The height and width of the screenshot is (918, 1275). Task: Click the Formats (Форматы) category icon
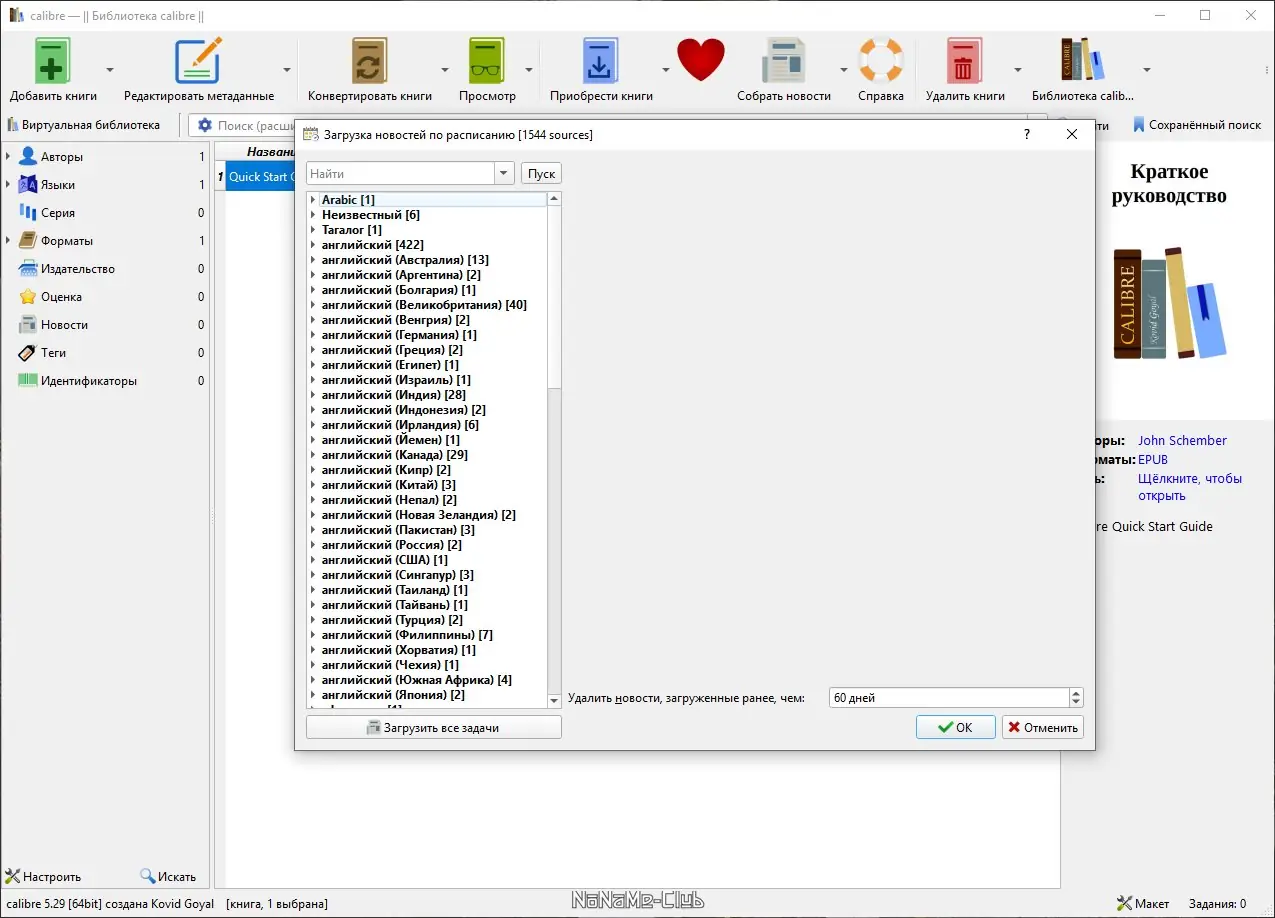pos(28,241)
